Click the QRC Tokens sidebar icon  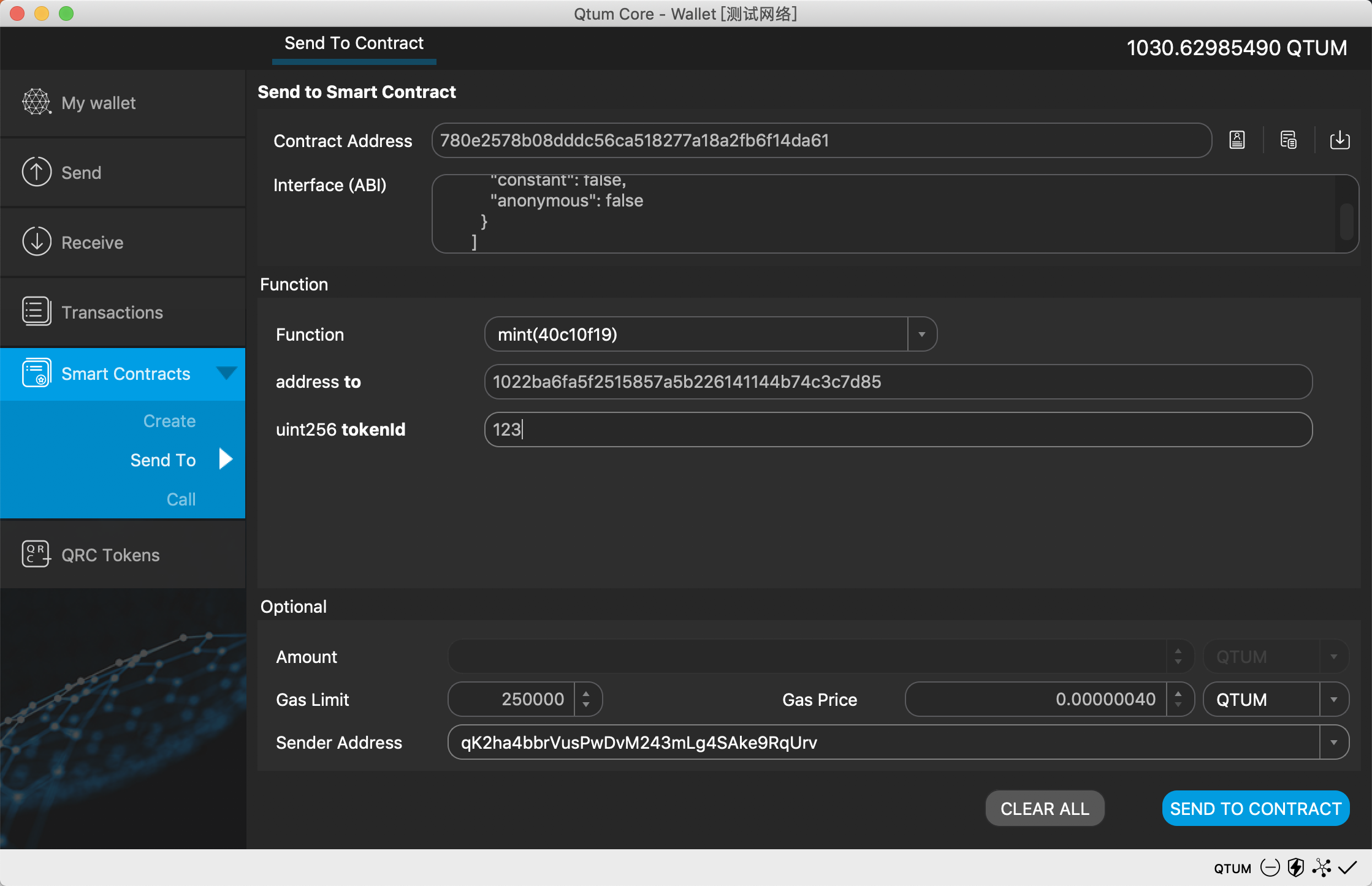[x=36, y=555]
